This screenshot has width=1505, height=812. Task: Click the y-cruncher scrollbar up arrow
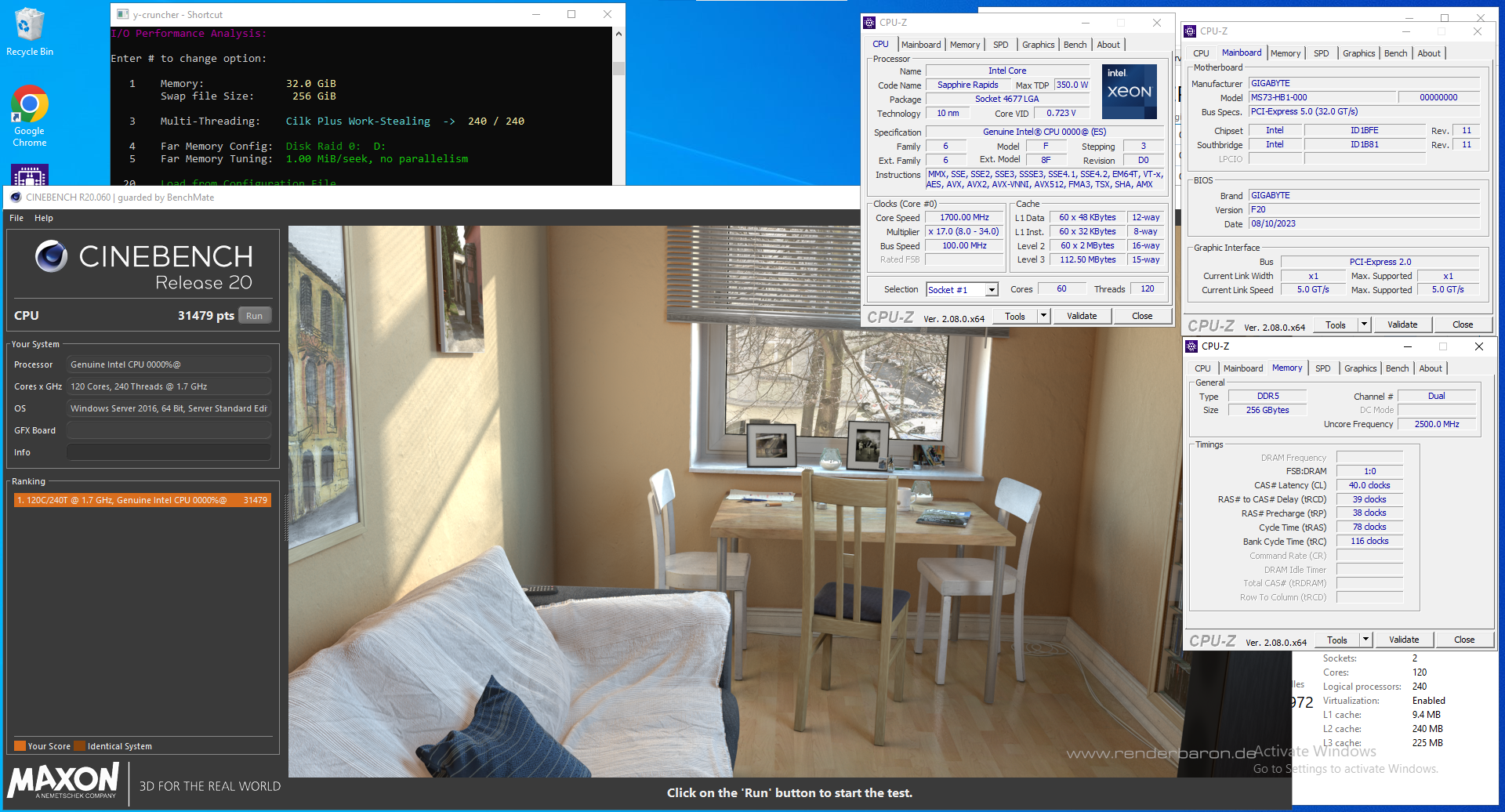(618, 34)
